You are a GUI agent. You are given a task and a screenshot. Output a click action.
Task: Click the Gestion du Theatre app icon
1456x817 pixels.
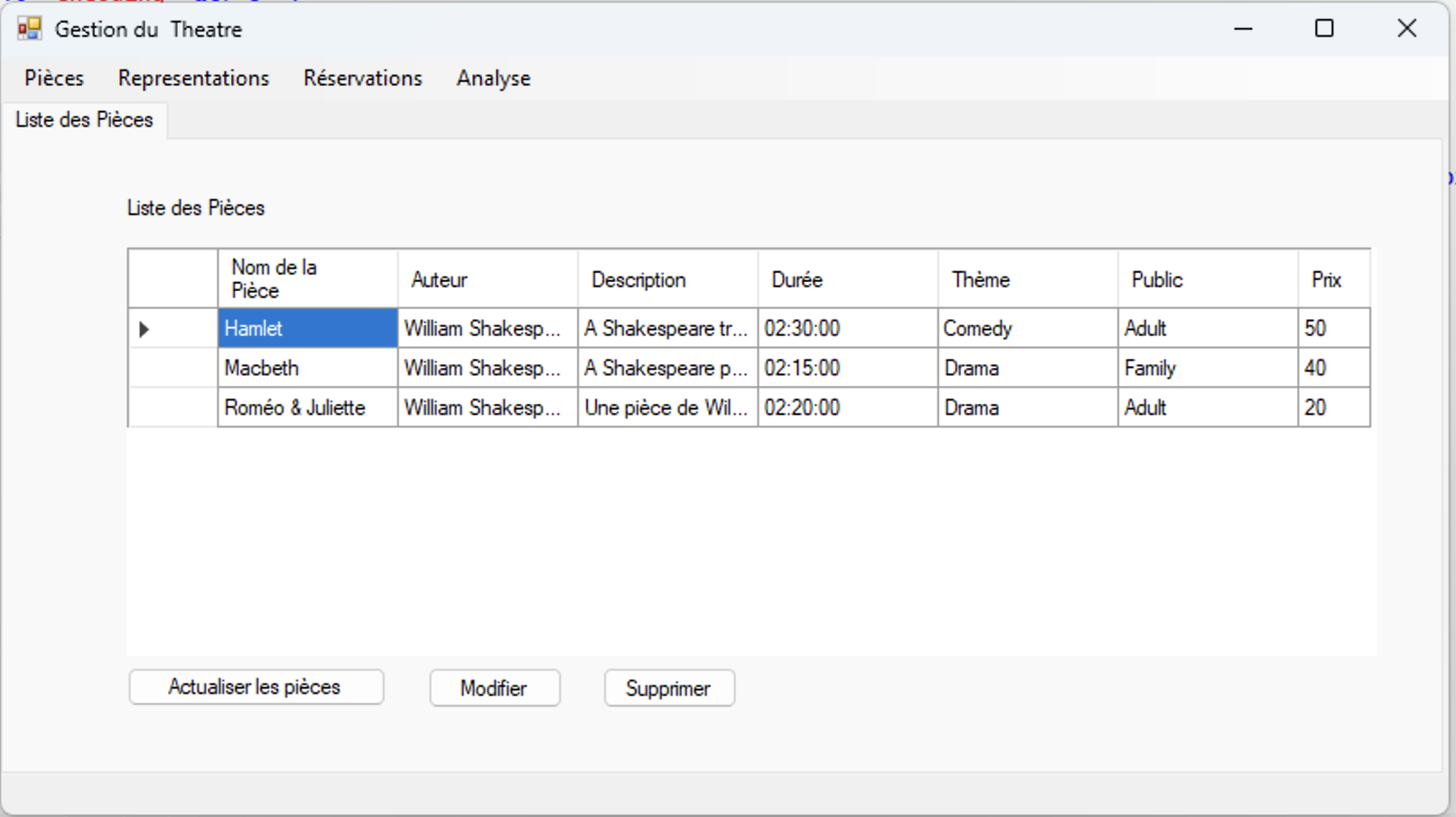coord(29,29)
